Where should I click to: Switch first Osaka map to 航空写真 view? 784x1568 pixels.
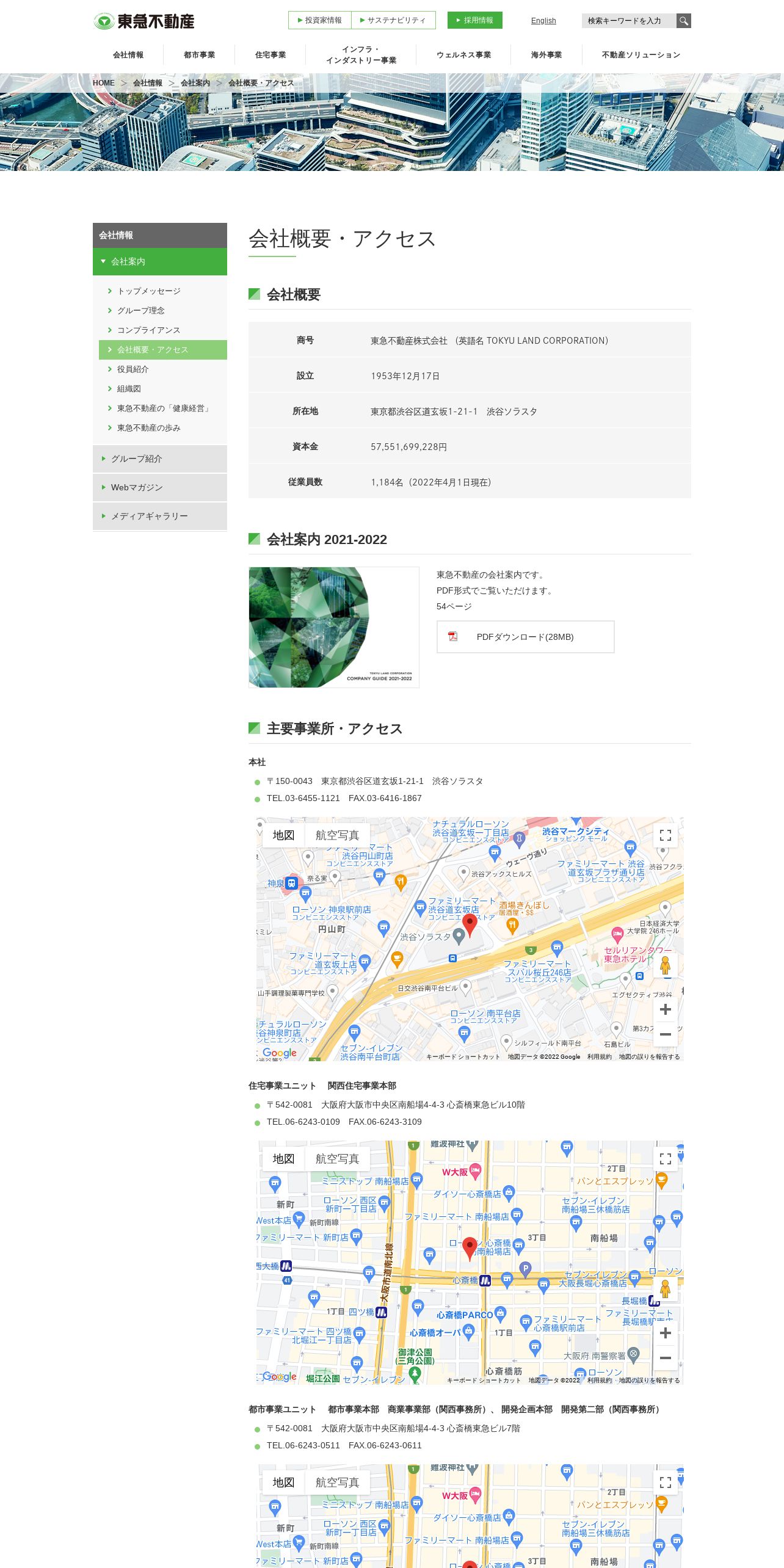point(337,1159)
